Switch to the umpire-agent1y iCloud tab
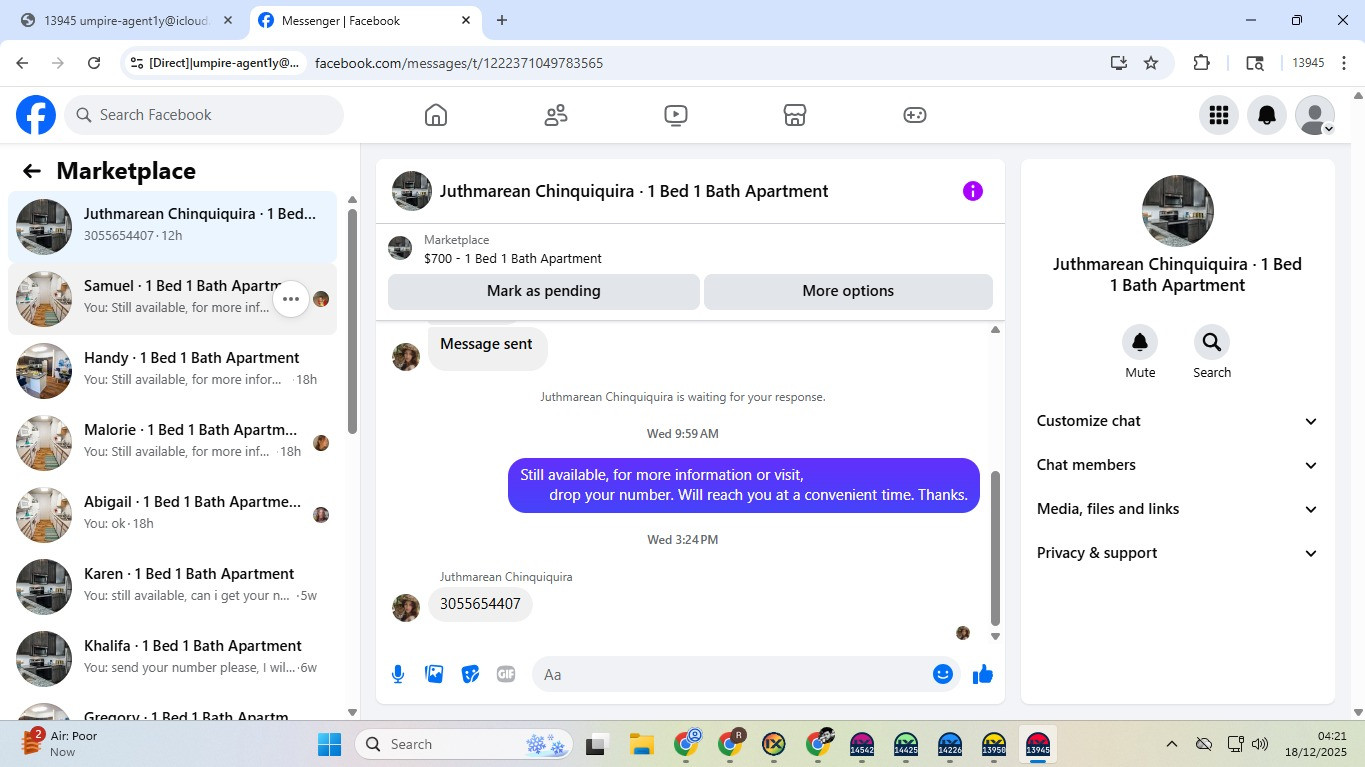This screenshot has width=1365, height=767. [127, 21]
